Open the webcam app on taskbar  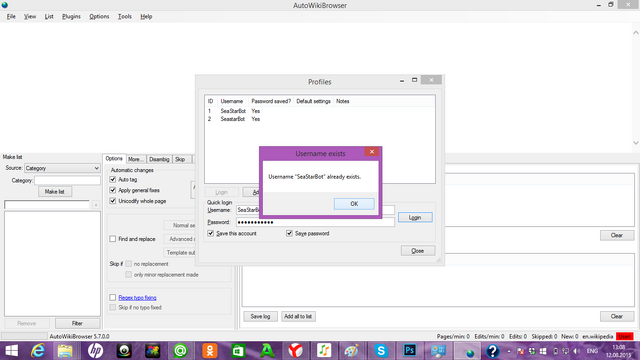124,351
